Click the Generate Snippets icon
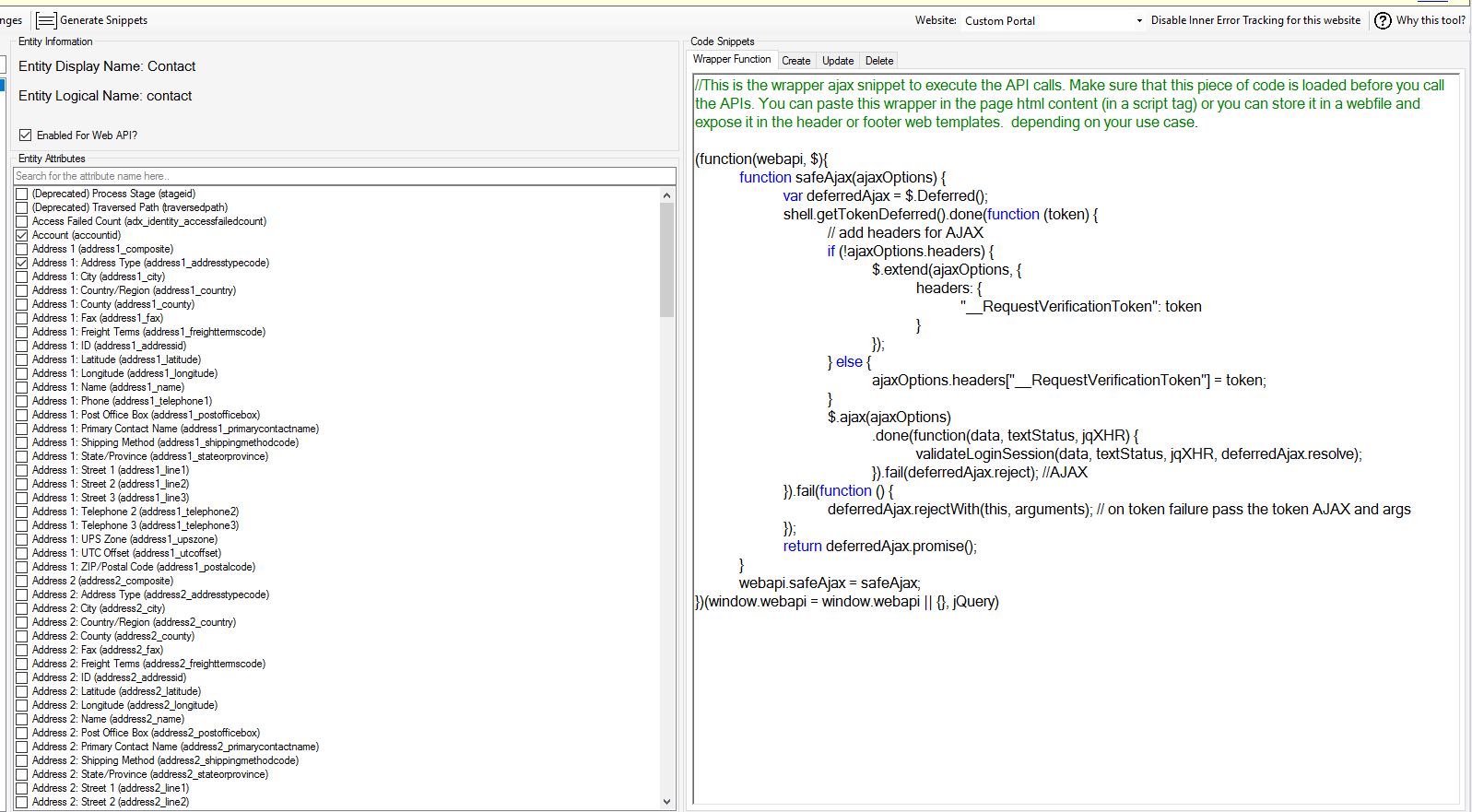 pyautogui.click(x=46, y=20)
